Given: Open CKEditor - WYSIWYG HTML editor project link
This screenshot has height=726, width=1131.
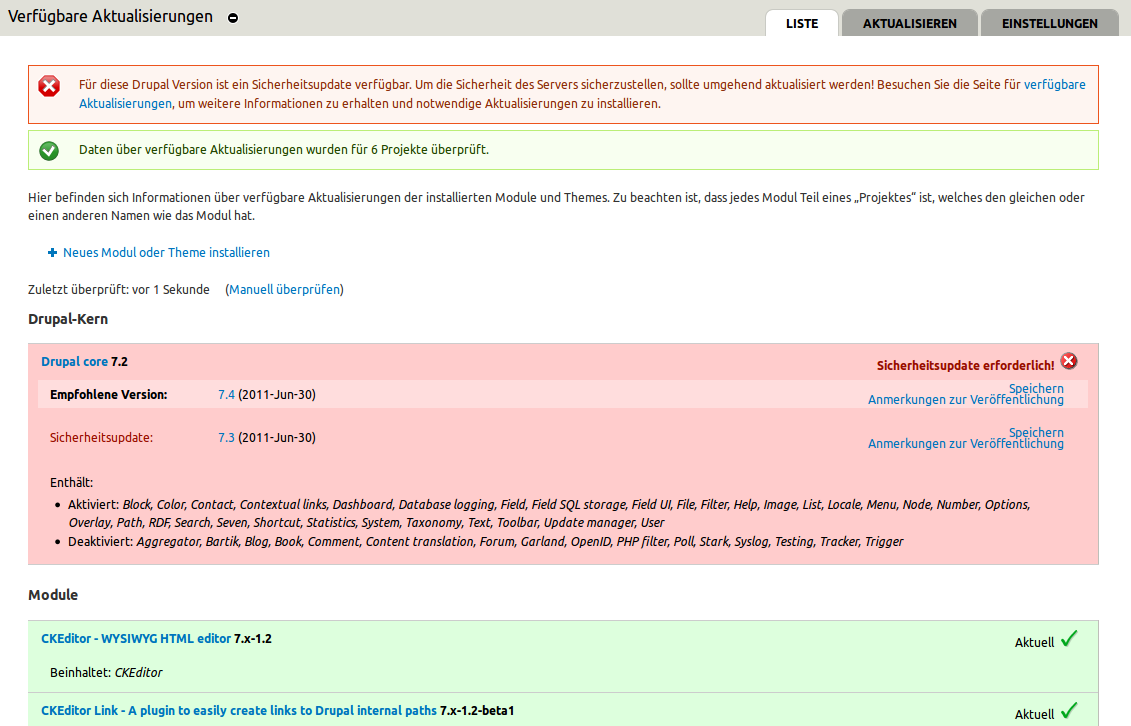Looking at the screenshot, I should (135, 639).
